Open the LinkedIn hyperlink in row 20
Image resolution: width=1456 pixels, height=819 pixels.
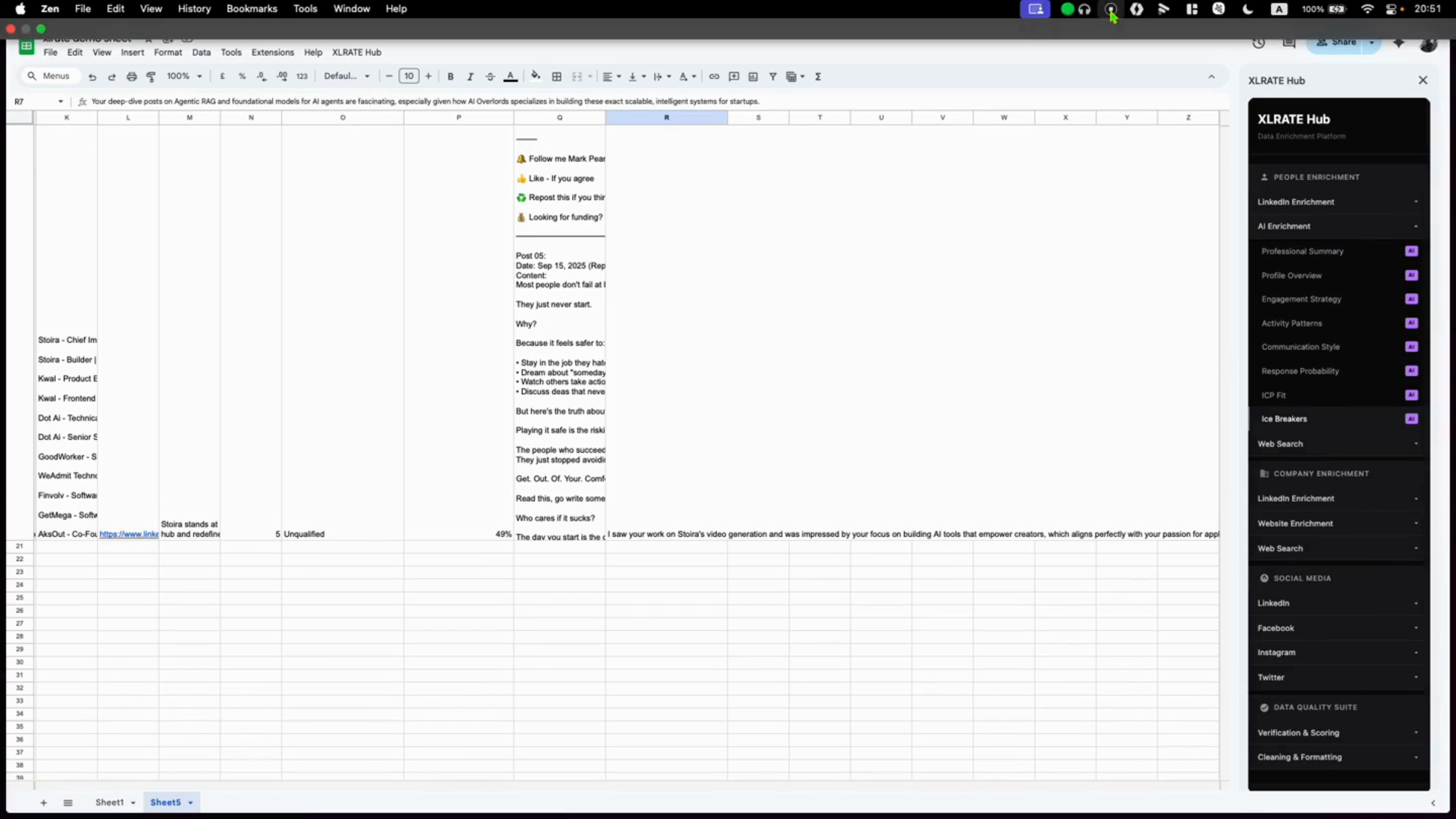[129, 533]
